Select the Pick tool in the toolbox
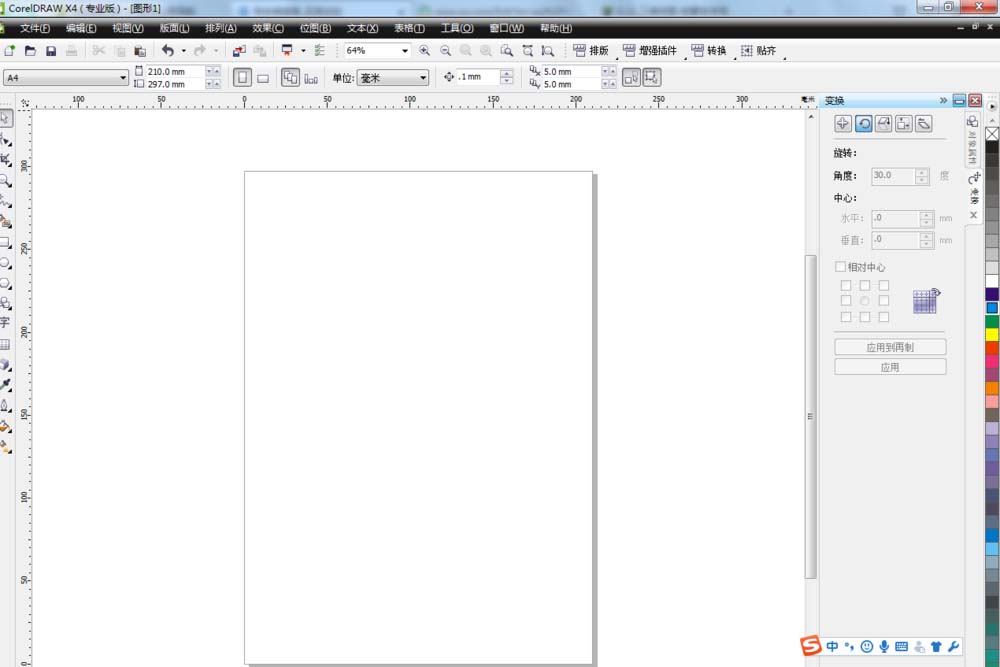This screenshot has width=1000, height=667. (5, 118)
